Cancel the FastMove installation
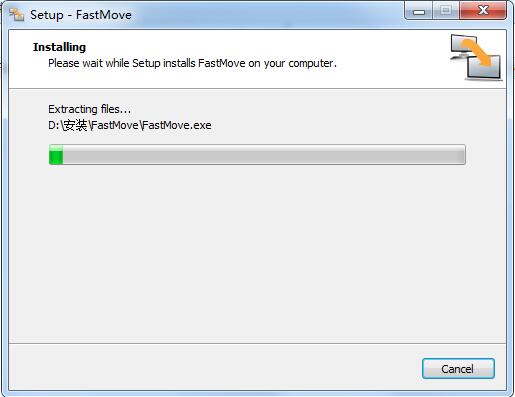Screen dimensions: 515x397 tap(458, 369)
